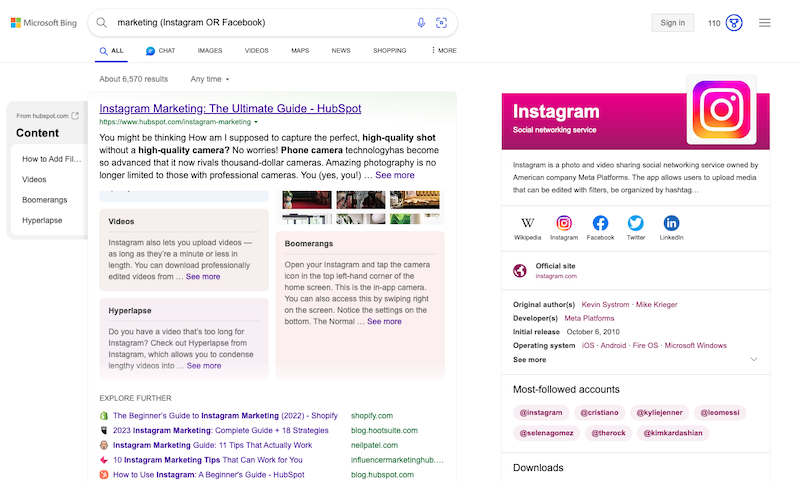
Task: Click the large Instagram logo image
Action: (x=721, y=109)
